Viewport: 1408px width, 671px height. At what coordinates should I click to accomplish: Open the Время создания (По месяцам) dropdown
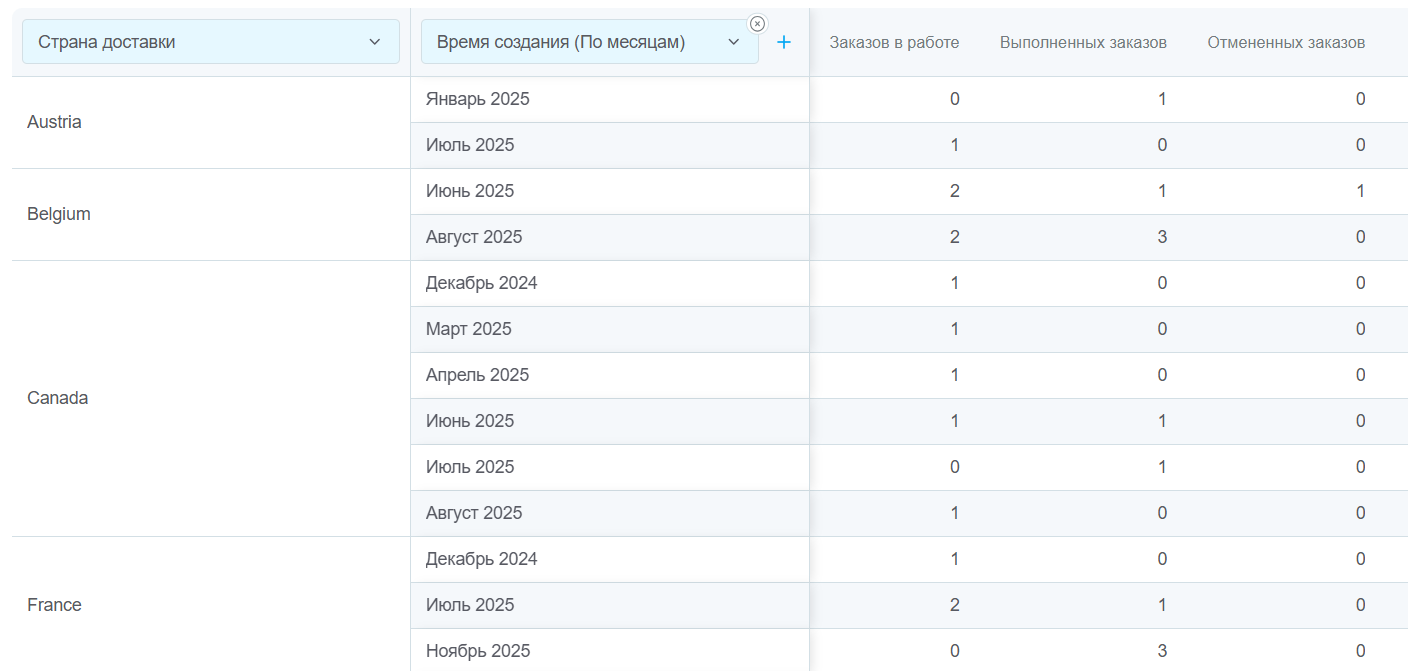(x=589, y=42)
